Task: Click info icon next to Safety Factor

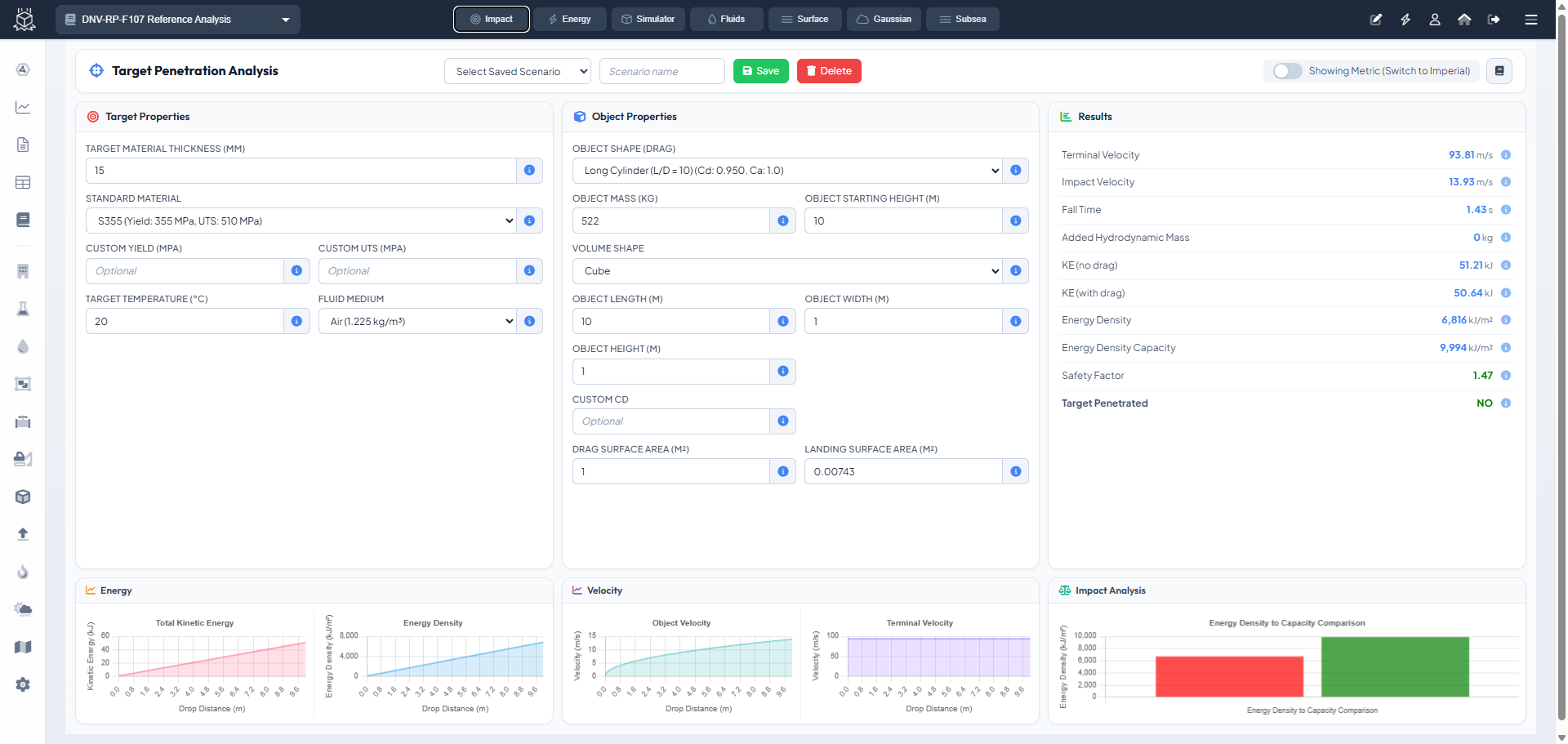Action: (x=1506, y=376)
